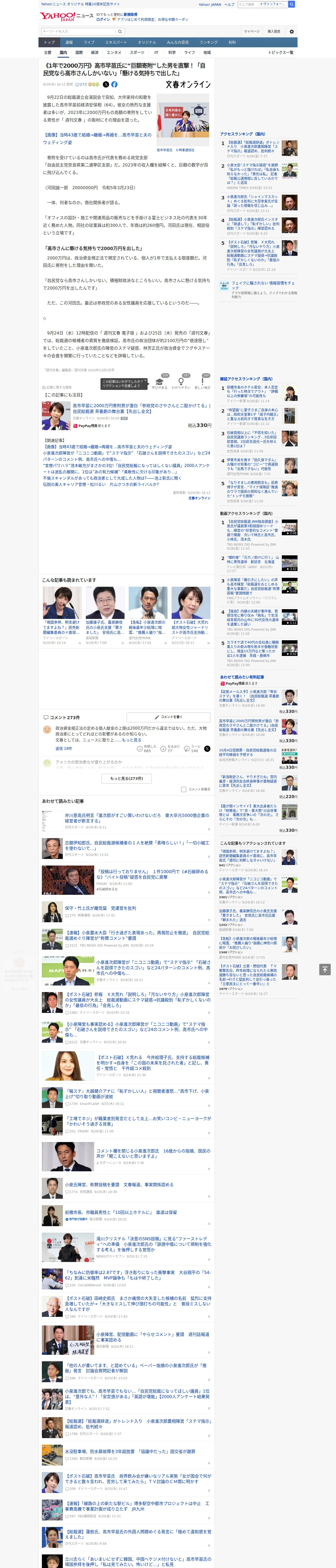Click the Yahoo! JAPAN ニュース logo

pyautogui.click(x=66, y=16)
